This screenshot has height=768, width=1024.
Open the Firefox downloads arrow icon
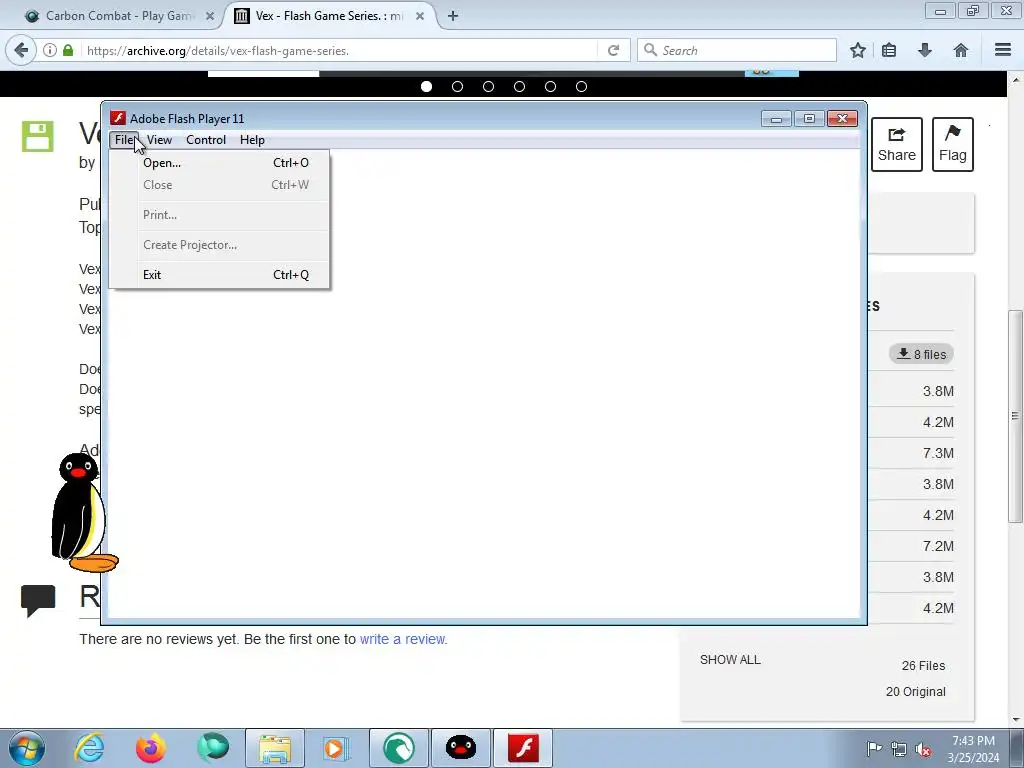[925, 50]
